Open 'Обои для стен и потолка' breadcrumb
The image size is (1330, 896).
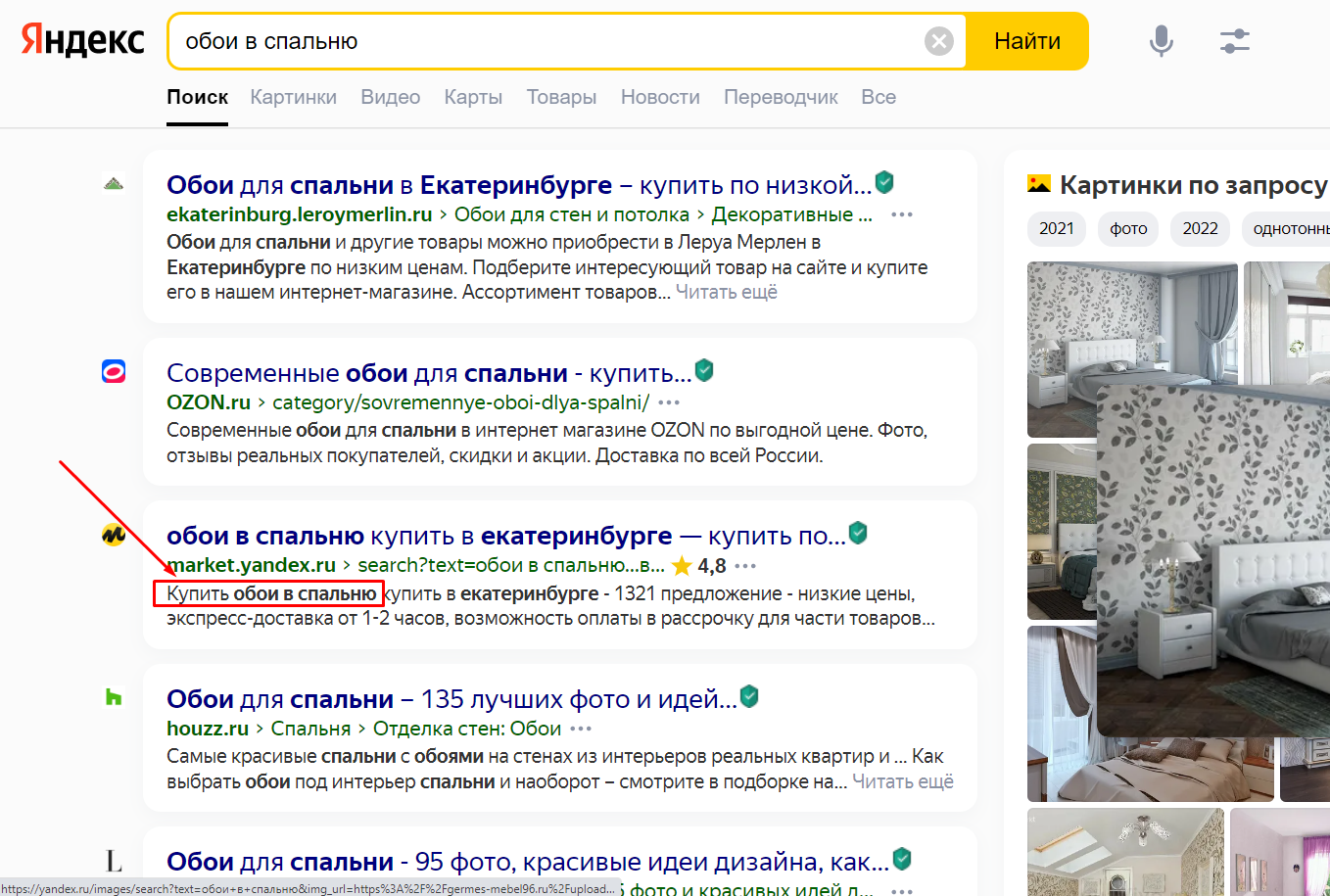tap(572, 214)
